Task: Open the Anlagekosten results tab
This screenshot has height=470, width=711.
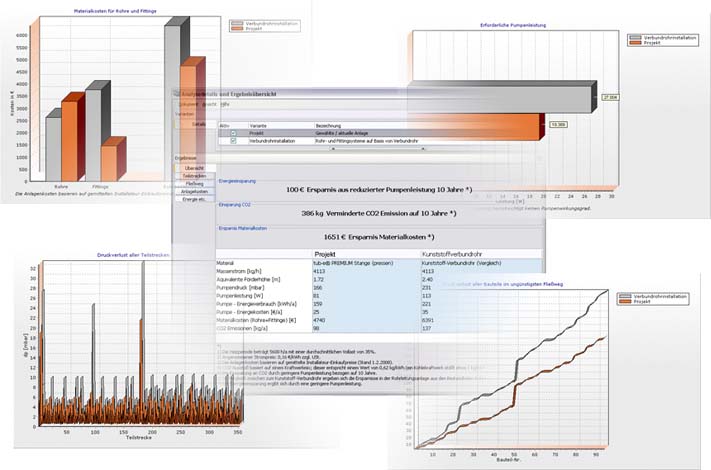Action: pyautogui.click(x=194, y=192)
